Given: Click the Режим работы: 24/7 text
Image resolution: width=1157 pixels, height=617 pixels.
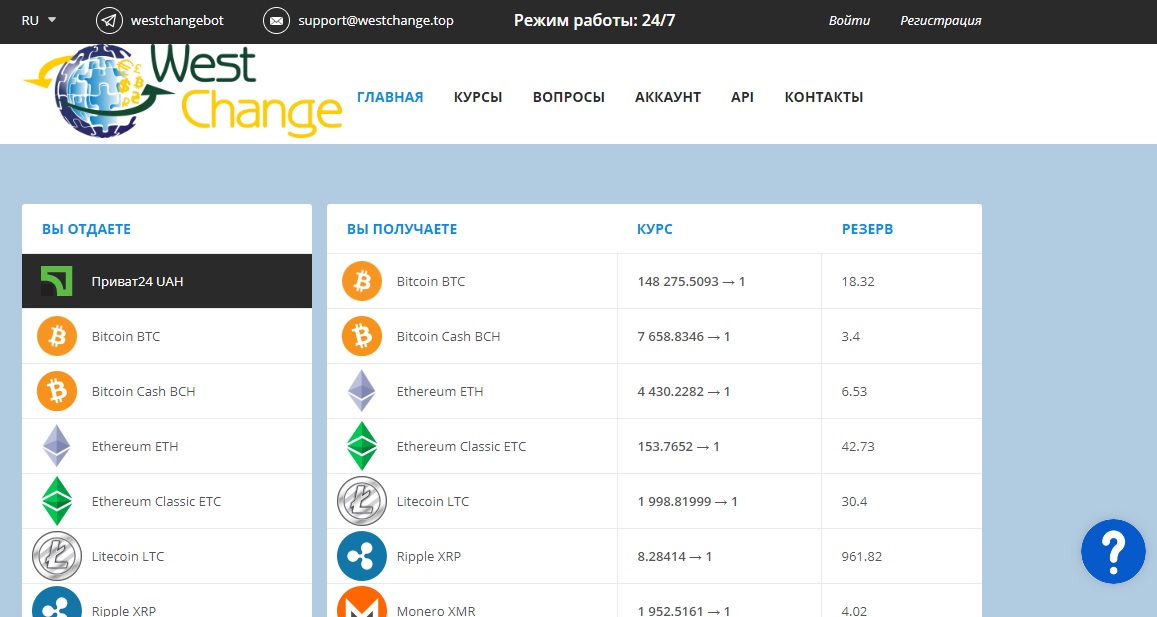Looking at the screenshot, I should 595,21.
